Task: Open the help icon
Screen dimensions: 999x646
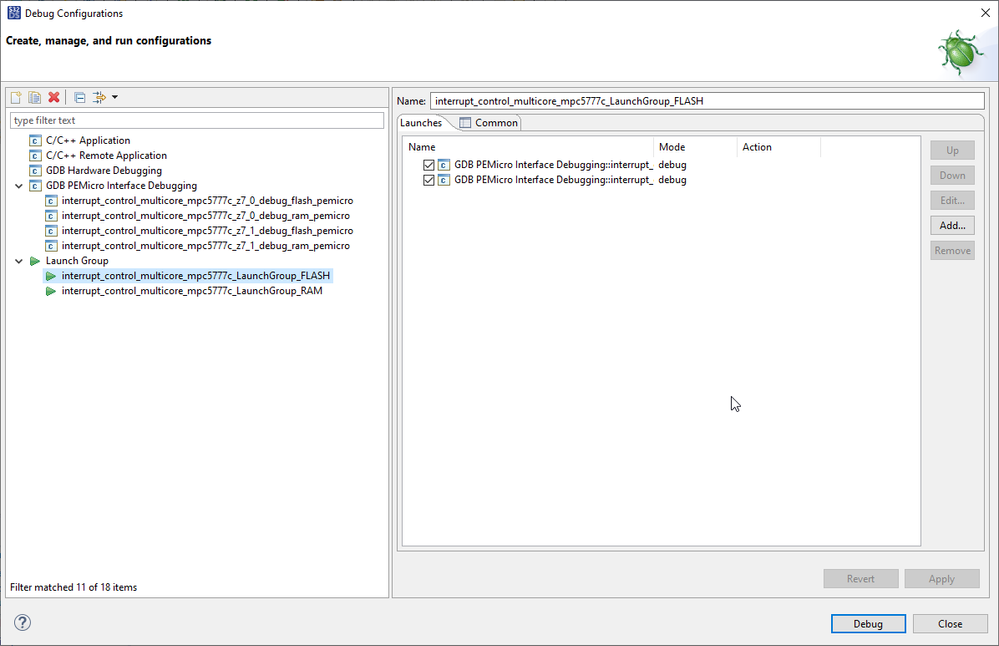Action: click(22, 622)
